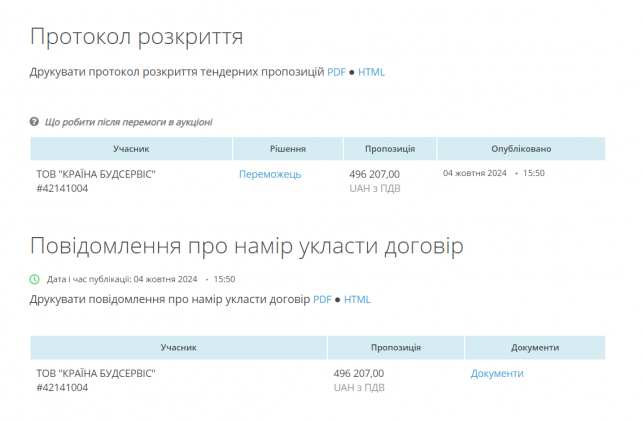Click the 'Опубліковано' column header
This screenshot has height=421, width=643.
click(x=521, y=149)
